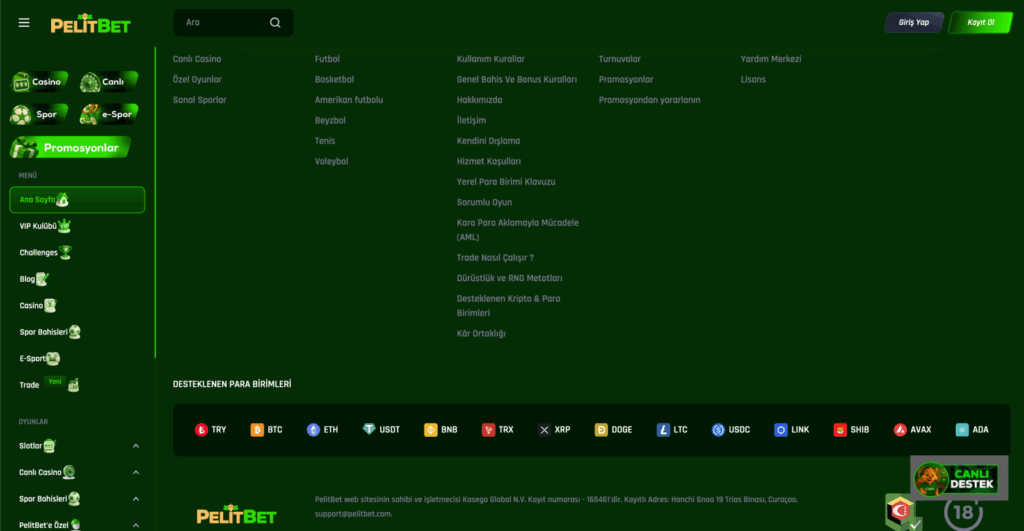Click the USDC currency icon
The height and width of the screenshot is (531, 1024).
pos(718,430)
